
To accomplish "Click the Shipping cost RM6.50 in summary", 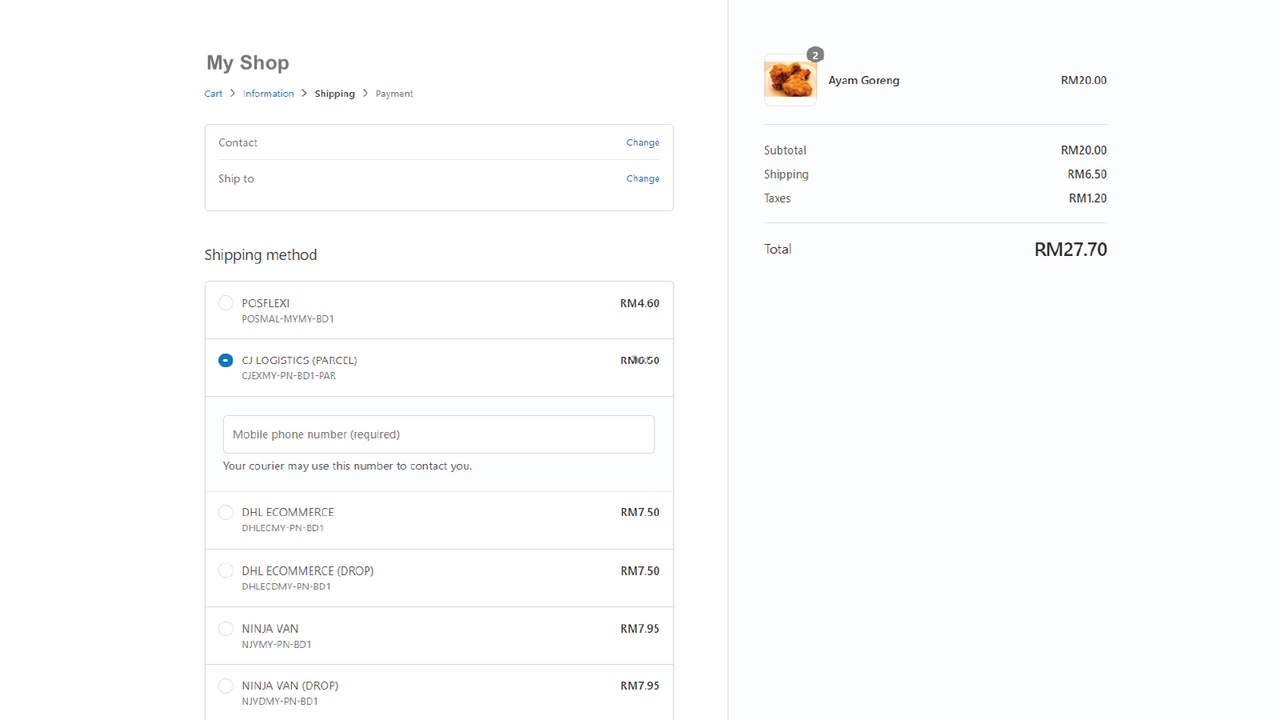I will point(1087,174).
